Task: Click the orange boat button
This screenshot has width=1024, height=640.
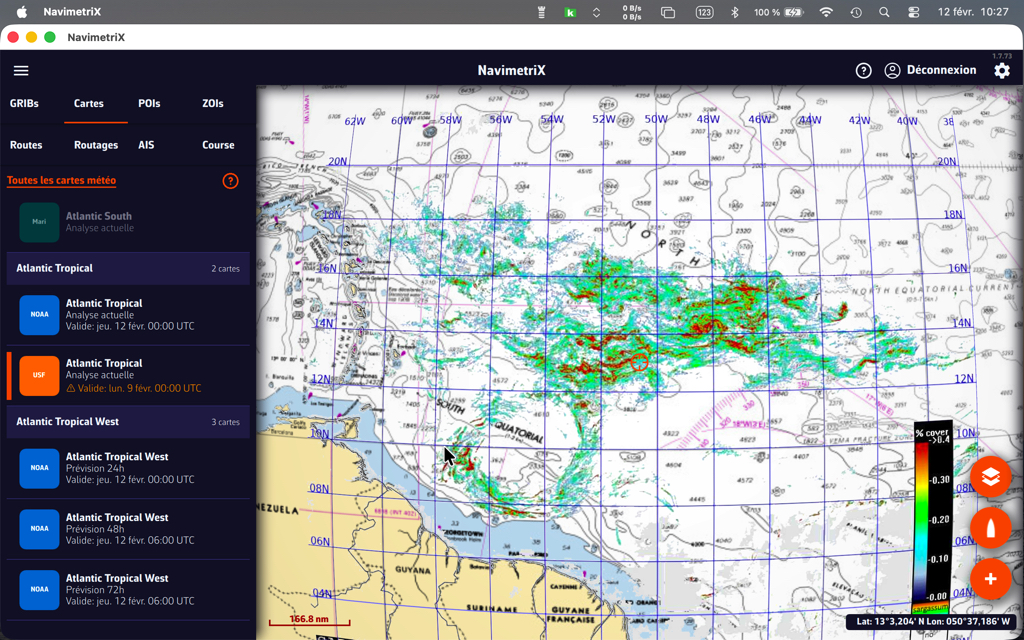Action: [990, 529]
